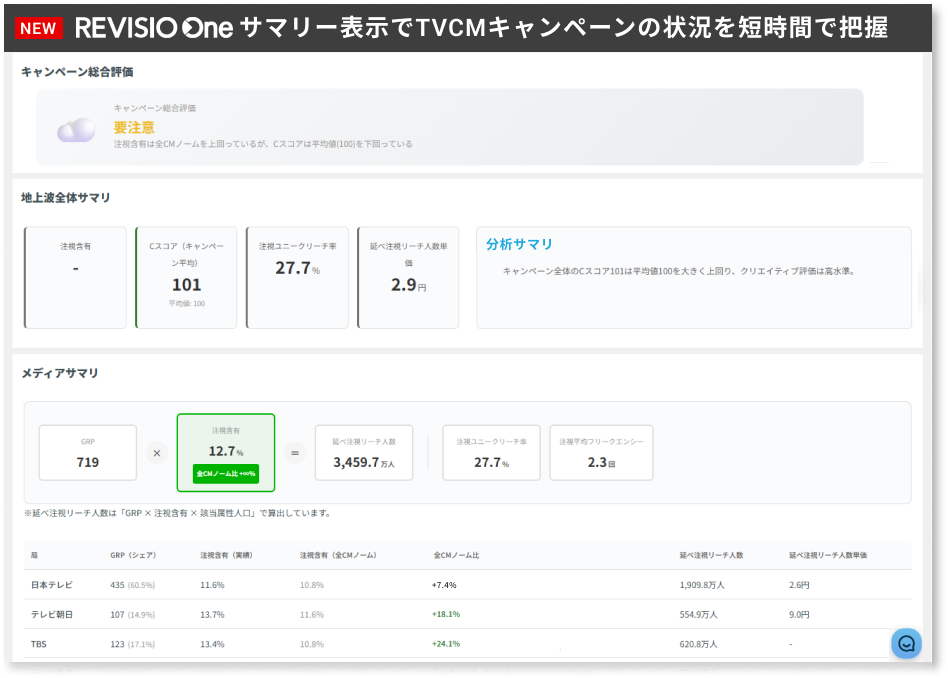Click the 13.4% actual value for TBS
This screenshot has width=948, height=678.
pos(212,644)
